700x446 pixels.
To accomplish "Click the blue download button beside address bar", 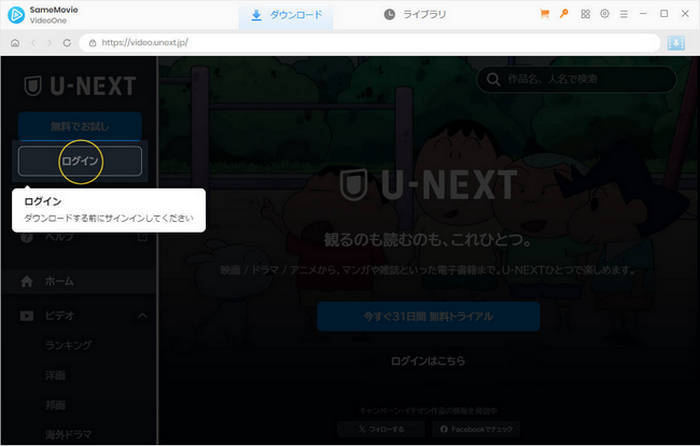I will pyautogui.click(x=676, y=43).
